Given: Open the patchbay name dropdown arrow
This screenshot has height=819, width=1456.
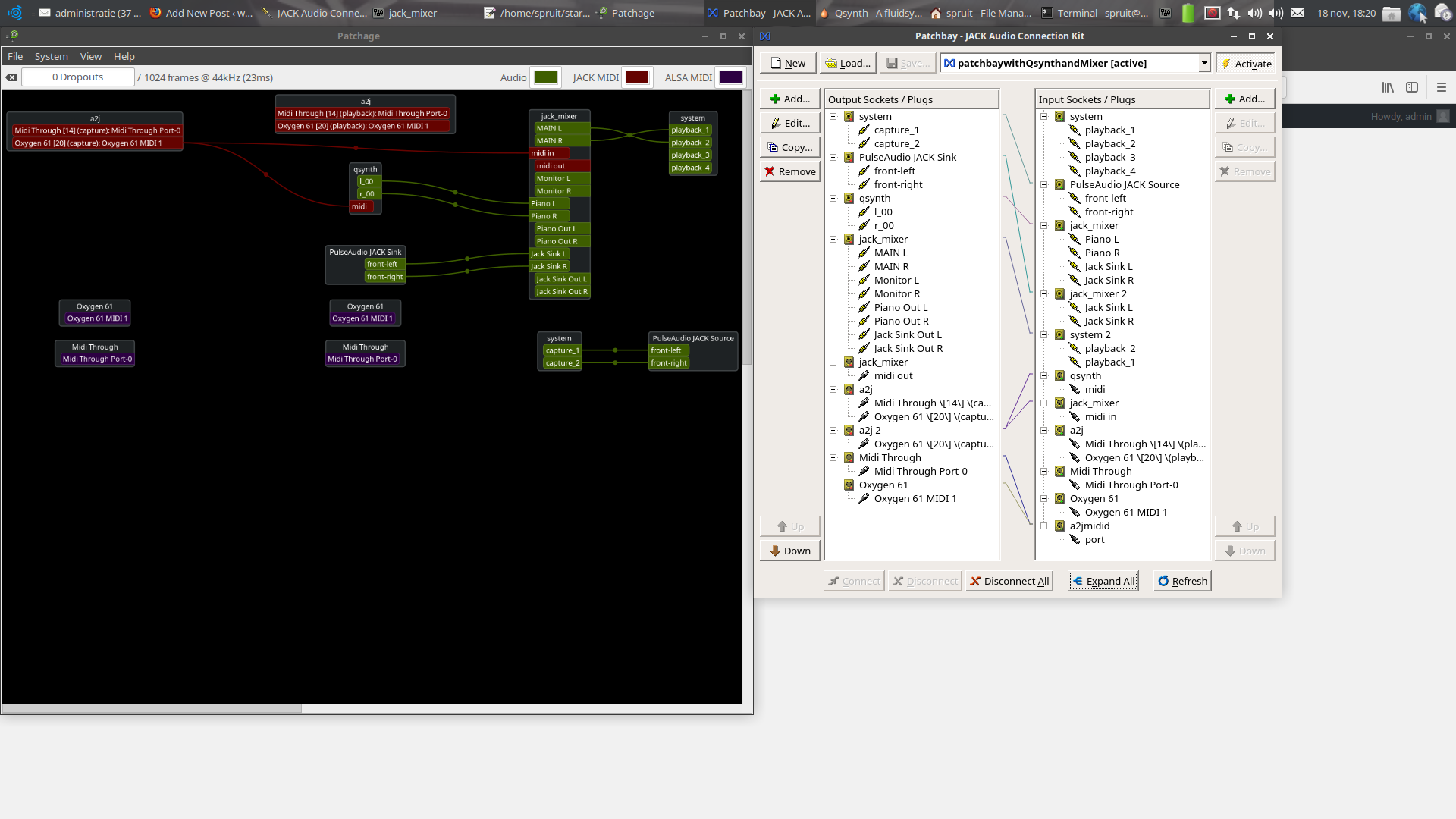Looking at the screenshot, I should tap(1203, 64).
